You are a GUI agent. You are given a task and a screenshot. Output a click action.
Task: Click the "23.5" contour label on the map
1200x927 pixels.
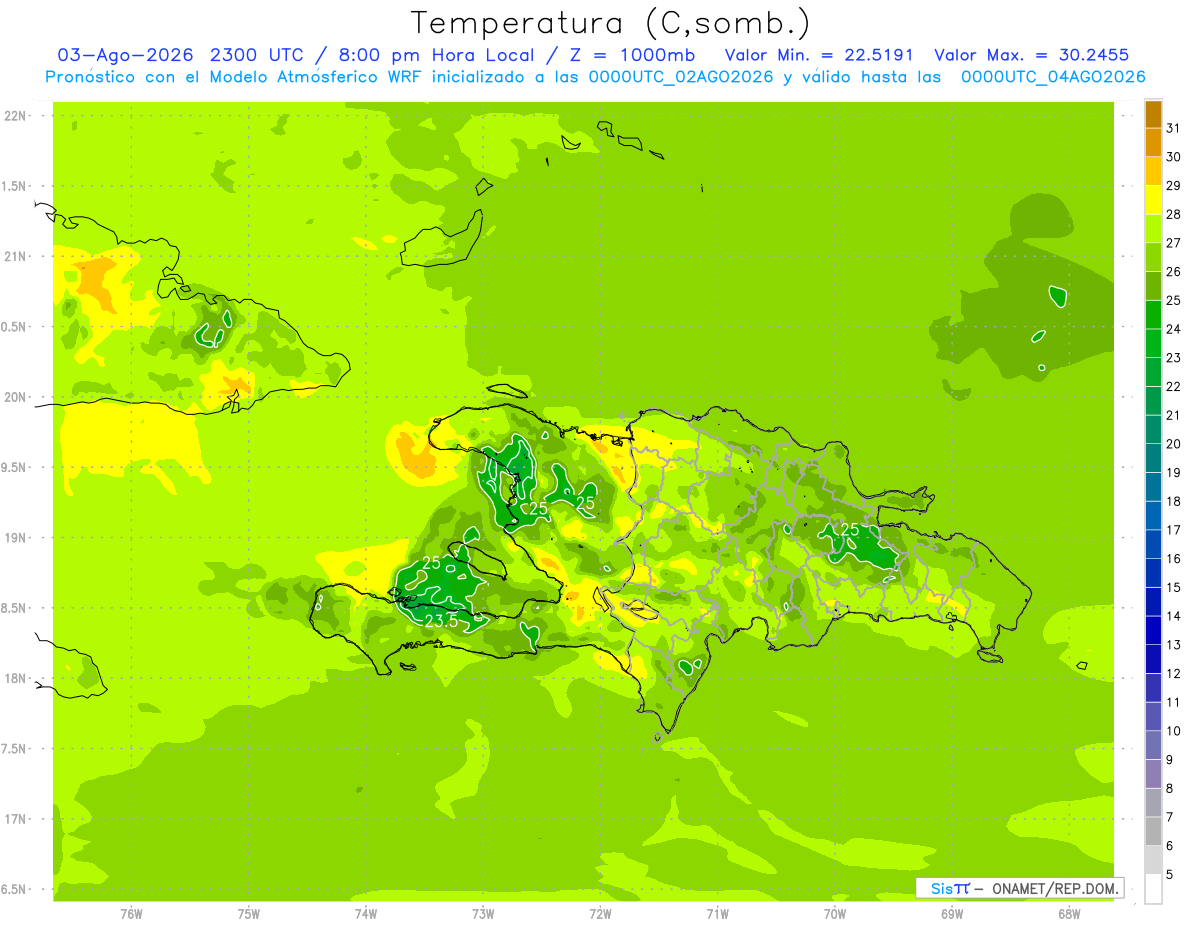[441, 621]
